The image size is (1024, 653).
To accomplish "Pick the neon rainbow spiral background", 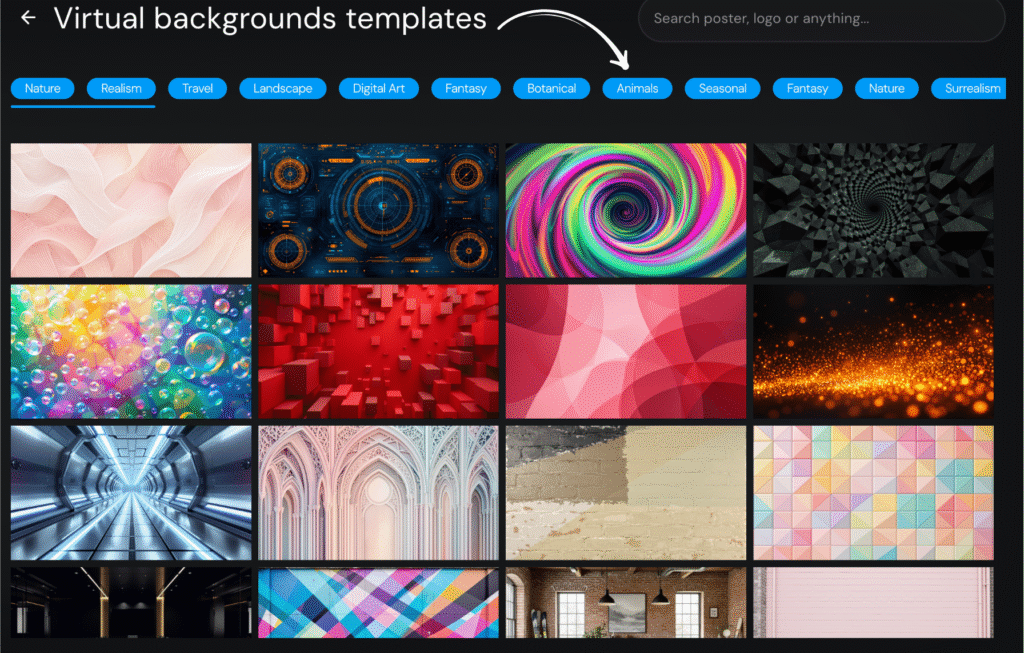I will click(626, 210).
